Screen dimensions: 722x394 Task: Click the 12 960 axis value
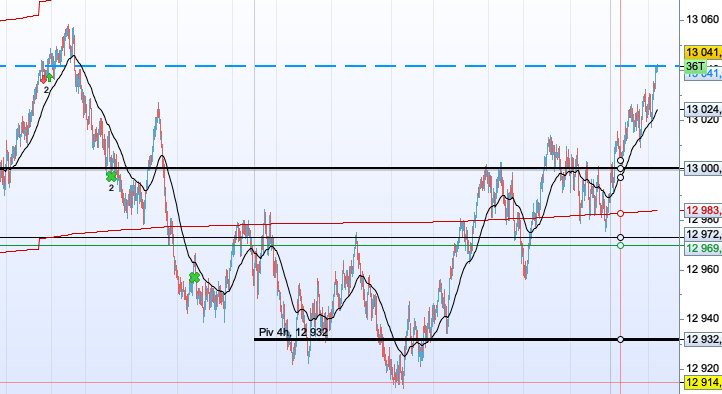(x=702, y=269)
